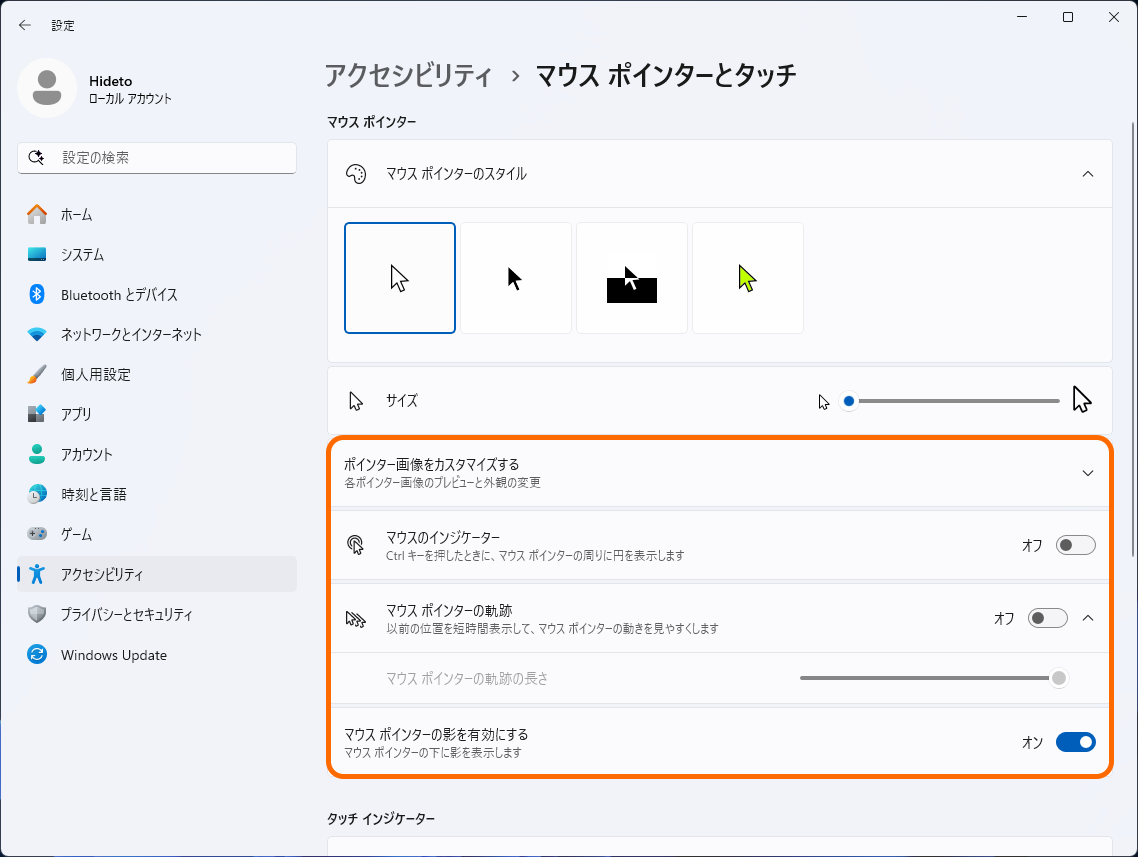The width and height of the screenshot is (1138, 857).
Task: Collapse the マウス ポインターの軌跡 section
Action: [1088, 618]
